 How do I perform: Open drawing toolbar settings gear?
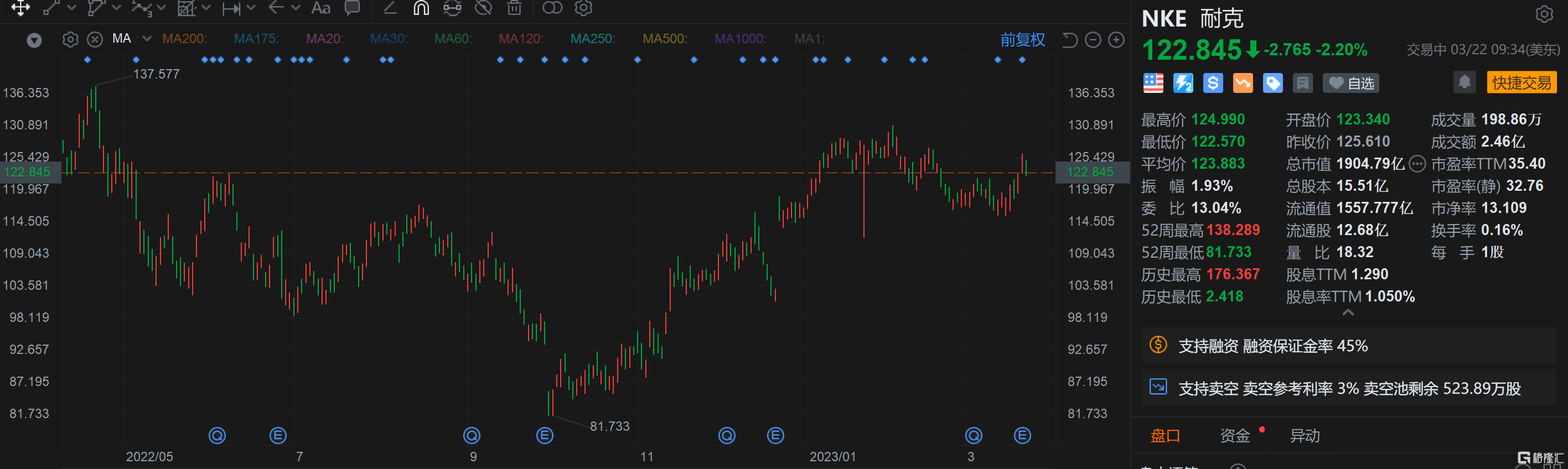(584, 7)
